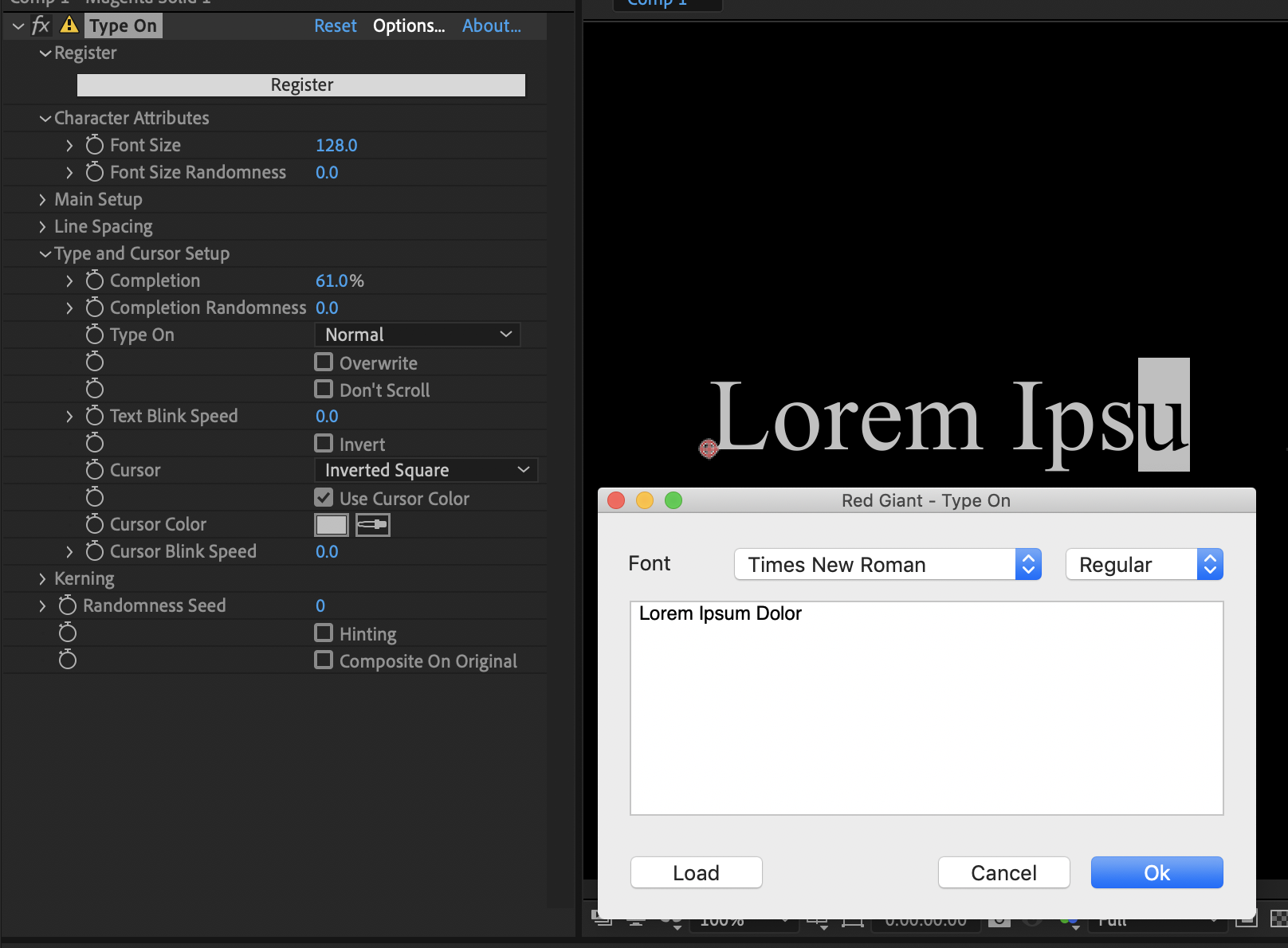Toggle the Cursor Blink Speed stopwatch

click(x=95, y=551)
